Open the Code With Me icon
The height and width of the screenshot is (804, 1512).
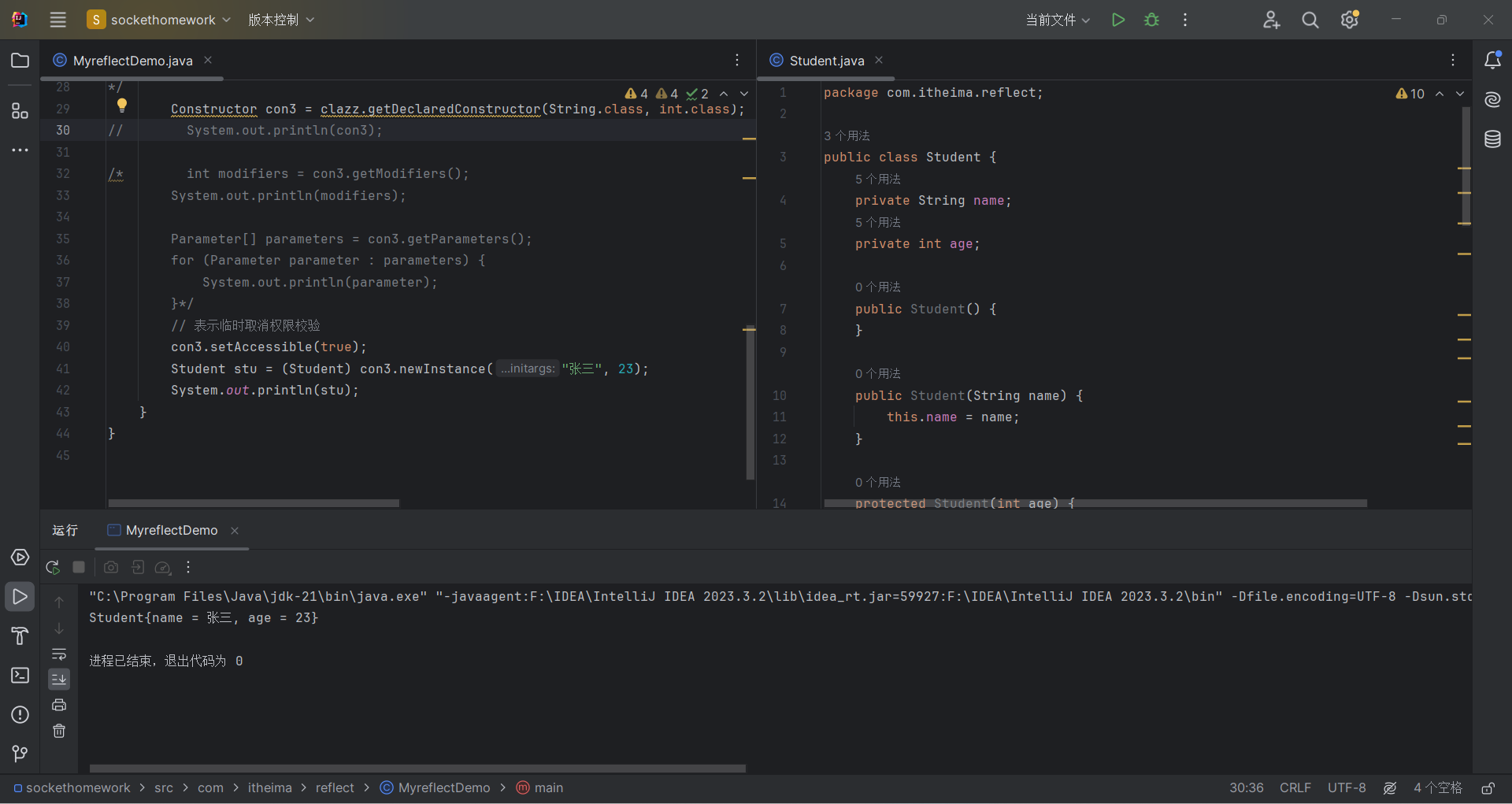[1271, 20]
